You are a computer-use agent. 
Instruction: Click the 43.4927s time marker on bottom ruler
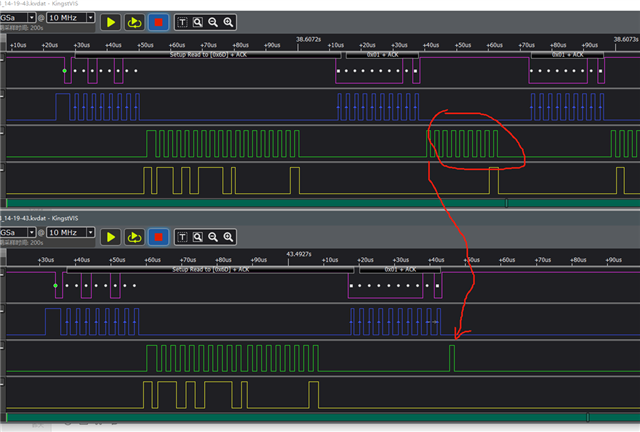(x=299, y=254)
